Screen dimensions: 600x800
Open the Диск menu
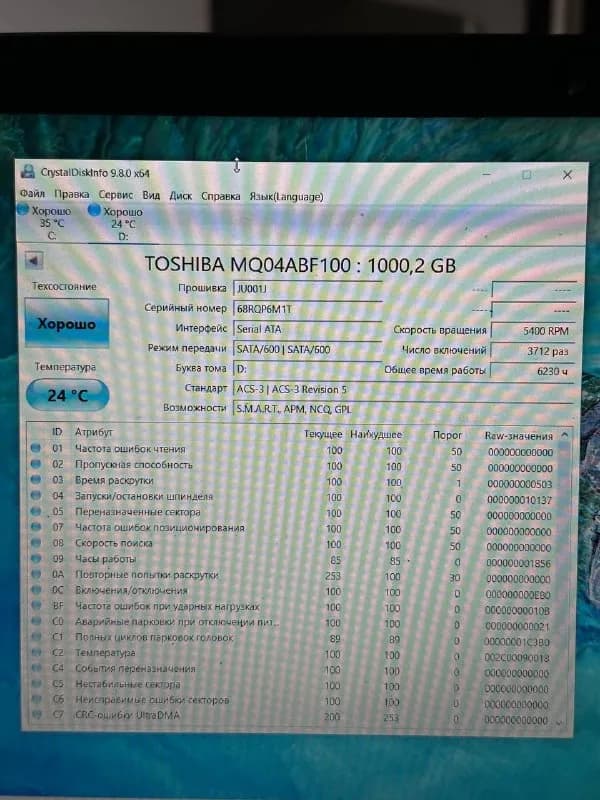pos(181,196)
